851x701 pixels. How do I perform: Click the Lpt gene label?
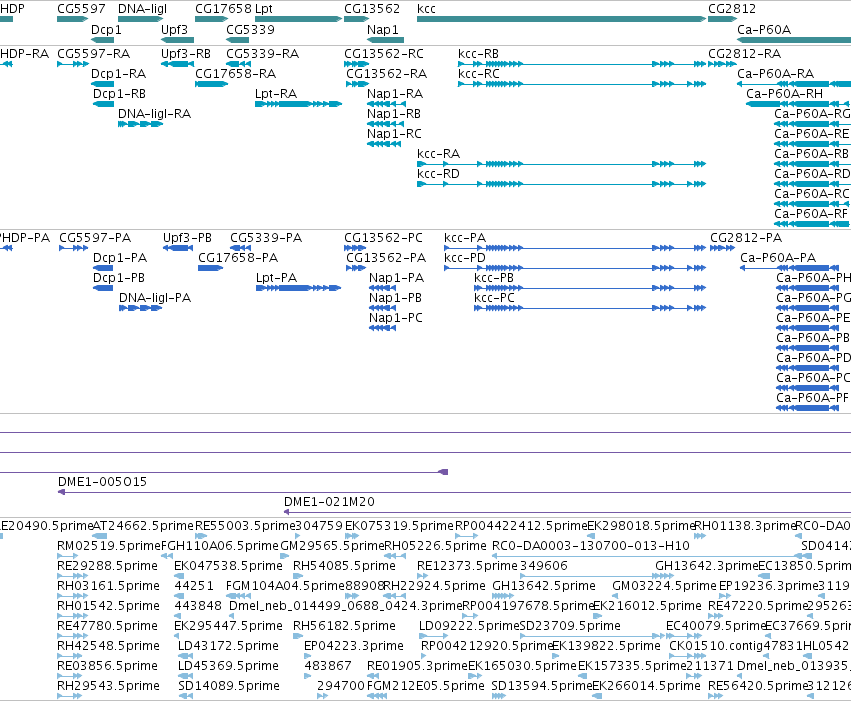(x=264, y=9)
